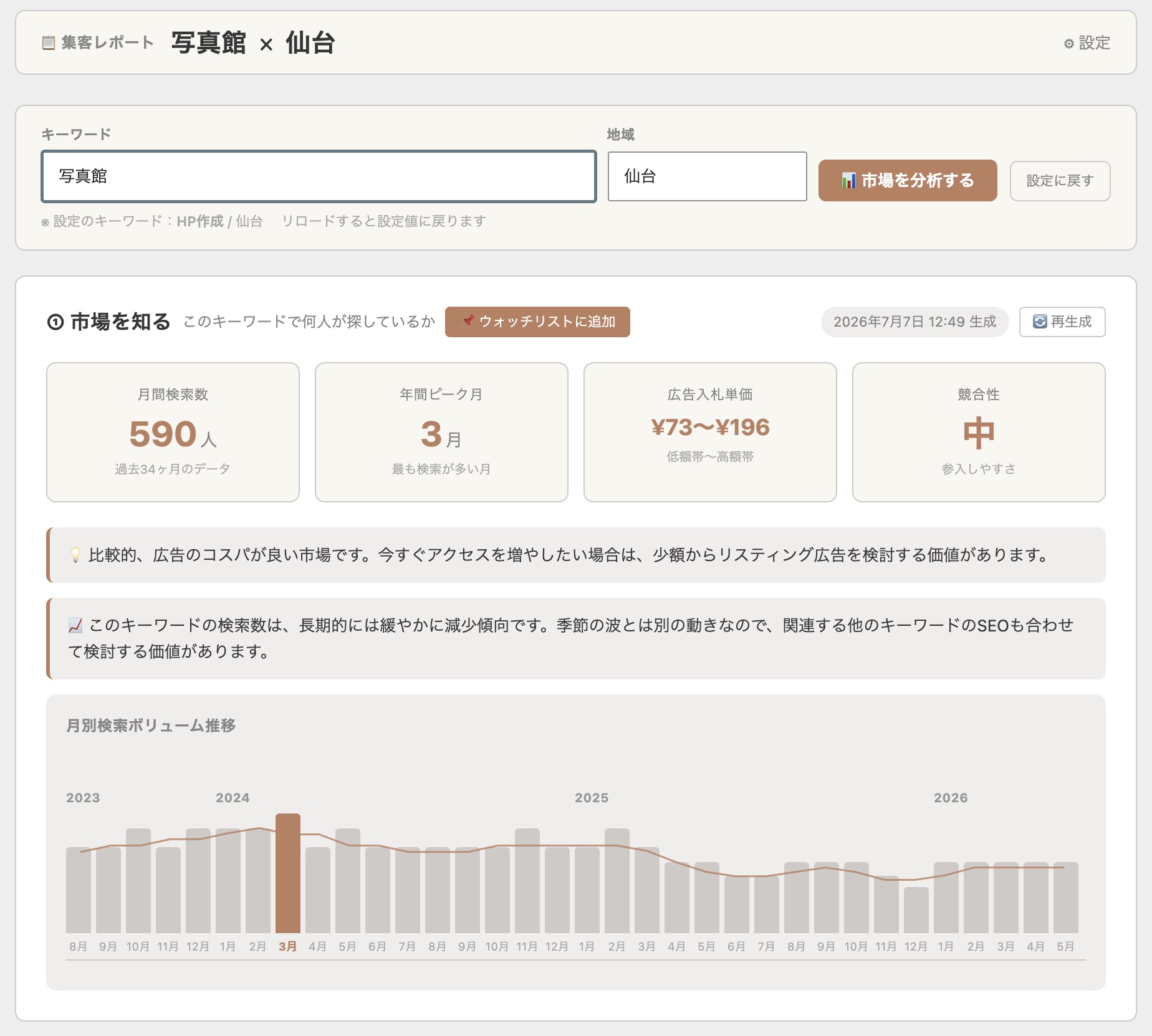Image resolution: width=1152 pixels, height=1036 pixels.
Task: Click the 月別検索ボリューム推移 chart title
Action: pos(151,726)
